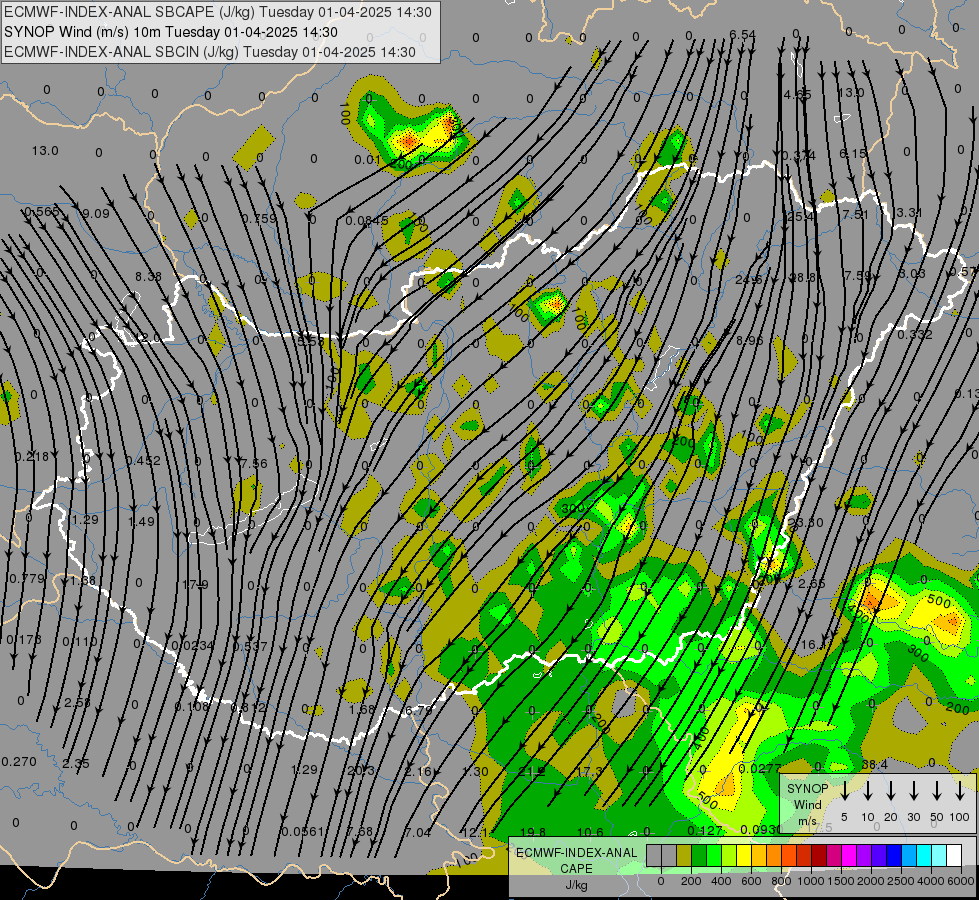The width and height of the screenshot is (979, 900).
Task: Click the 6.79 value on the map
Action: coord(418,710)
